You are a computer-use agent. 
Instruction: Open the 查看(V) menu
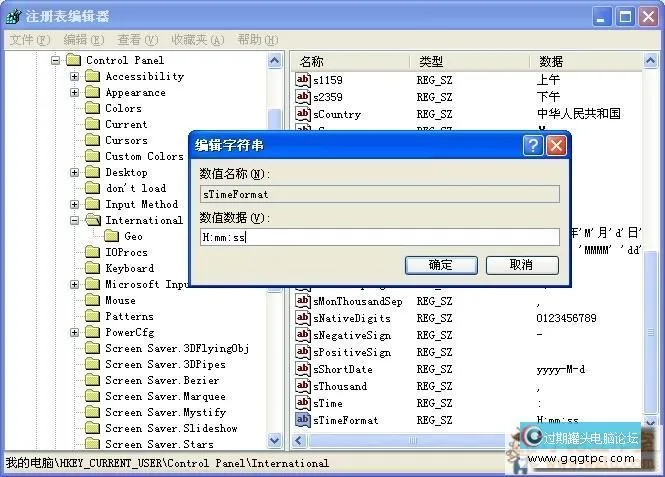(x=137, y=40)
